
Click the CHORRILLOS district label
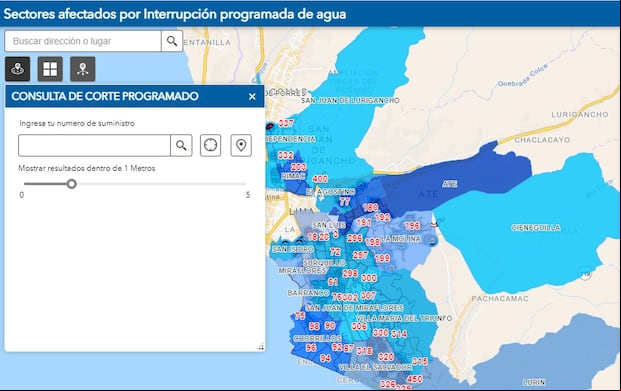317,338
